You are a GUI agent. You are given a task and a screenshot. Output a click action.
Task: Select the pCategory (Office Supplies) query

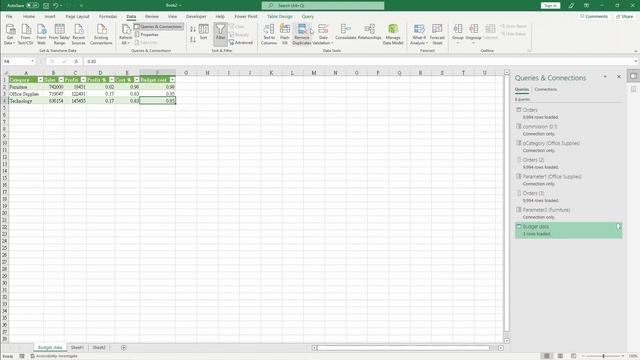(x=568, y=147)
